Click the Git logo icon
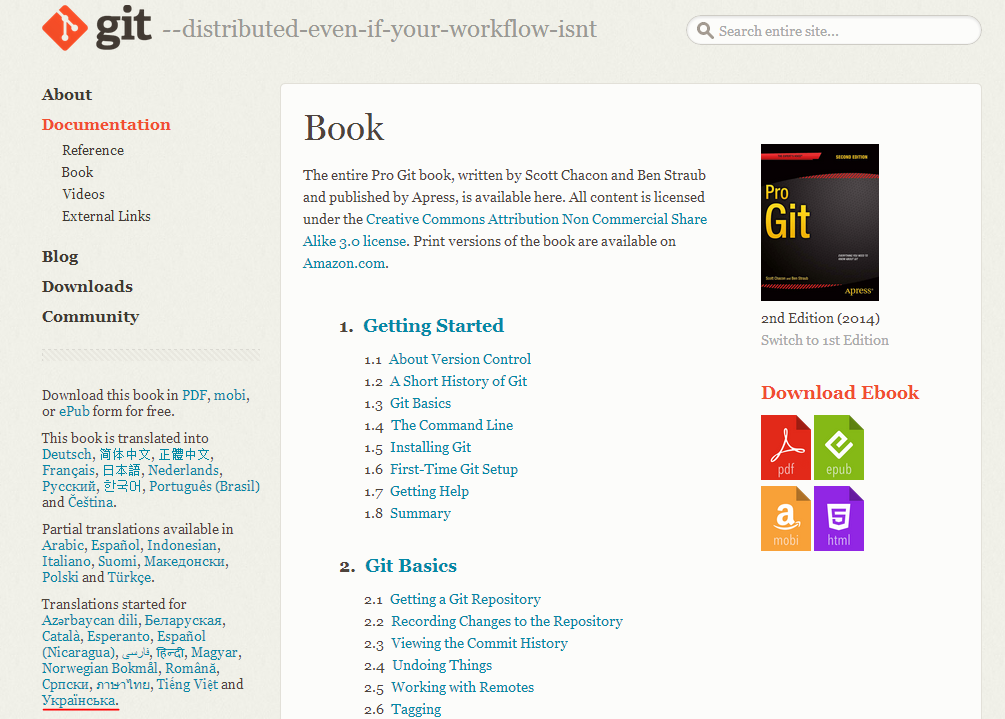The height and width of the screenshot is (719, 1005). [x=65, y=28]
